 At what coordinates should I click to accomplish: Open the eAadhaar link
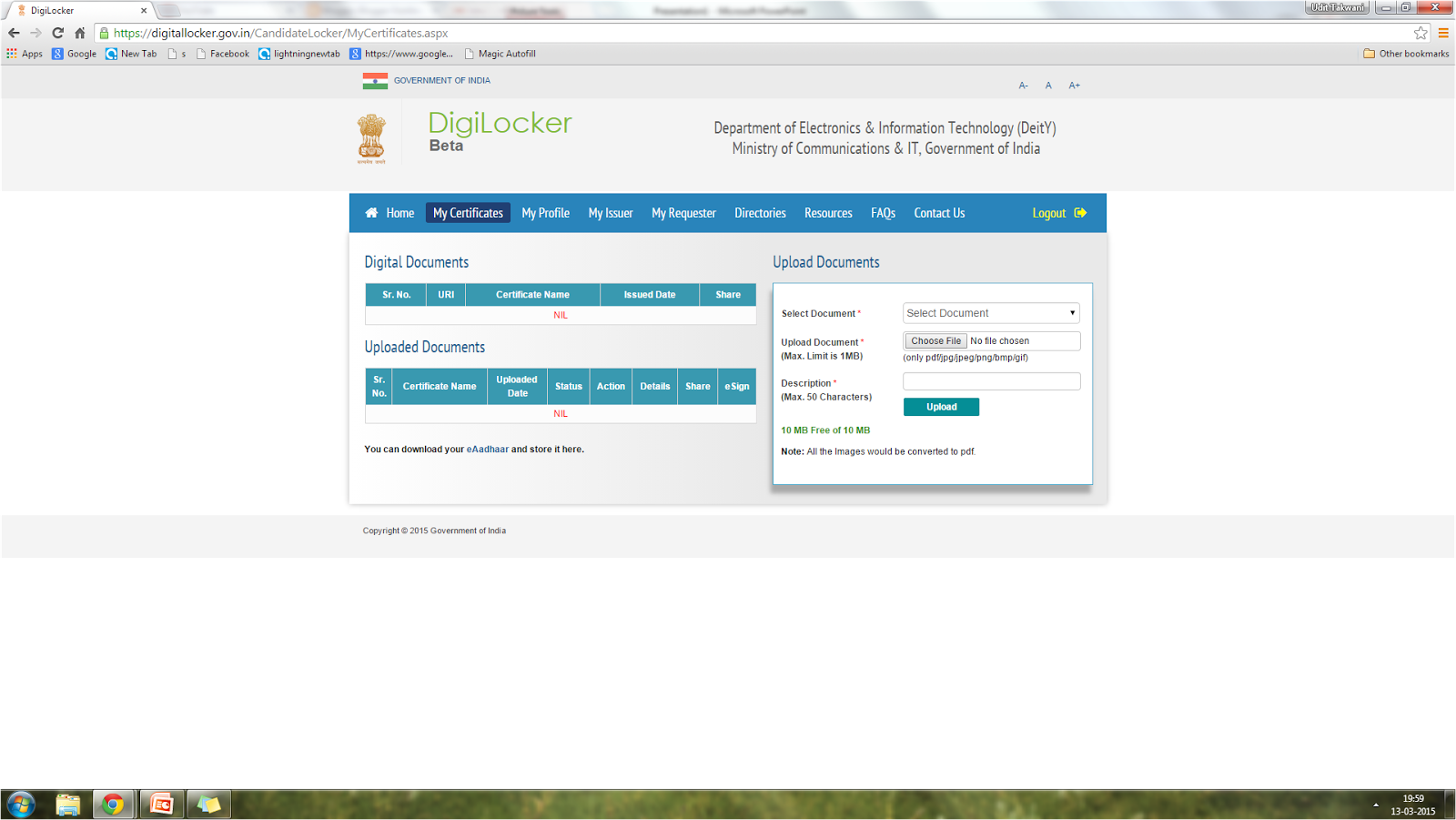pyautogui.click(x=488, y=450)
